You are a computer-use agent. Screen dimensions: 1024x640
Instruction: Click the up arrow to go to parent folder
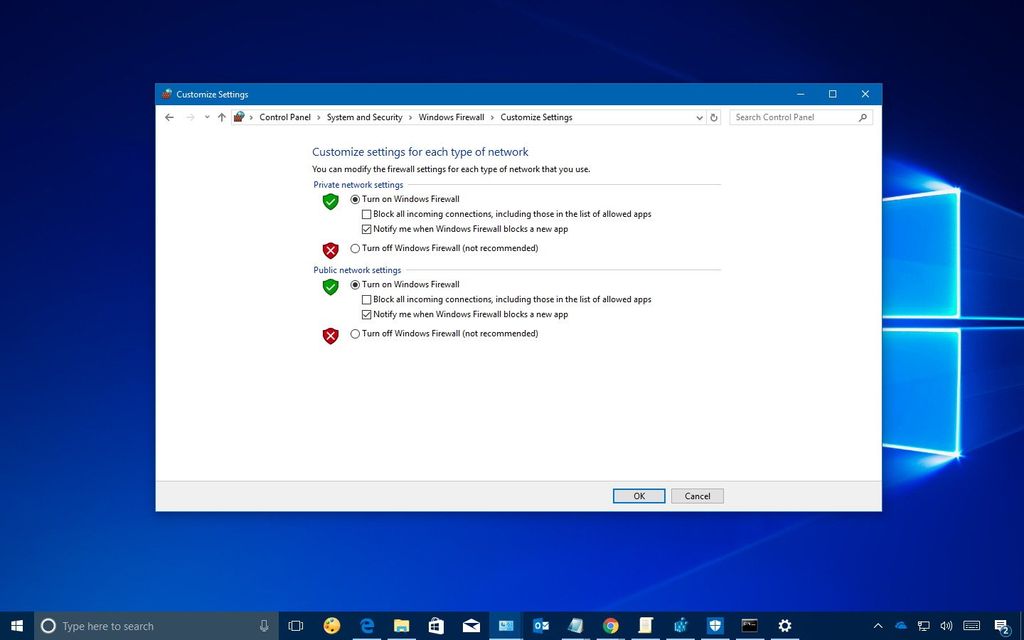(221, 117)
